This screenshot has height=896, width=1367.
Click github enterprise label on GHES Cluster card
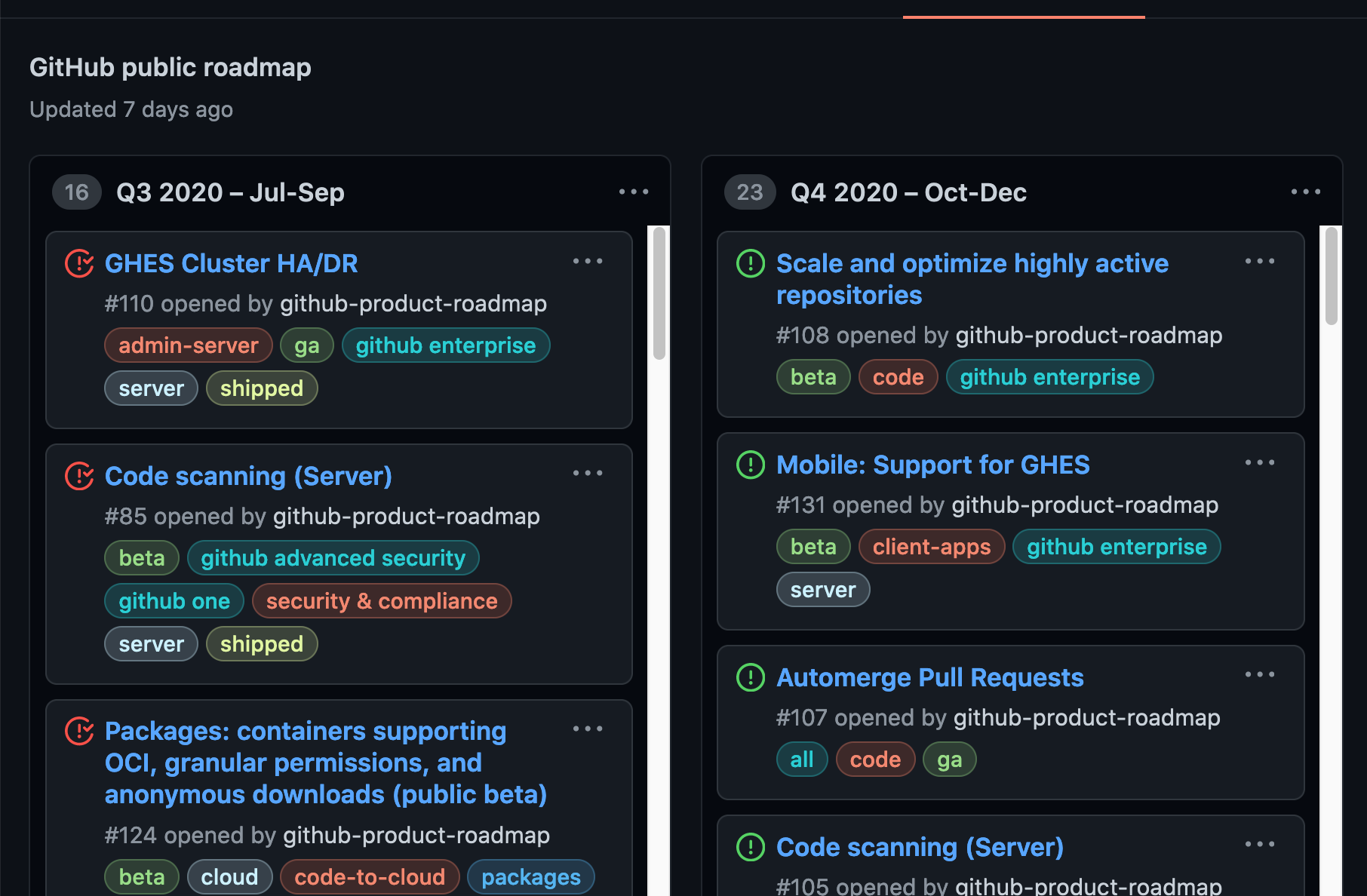tap(446, 345)
